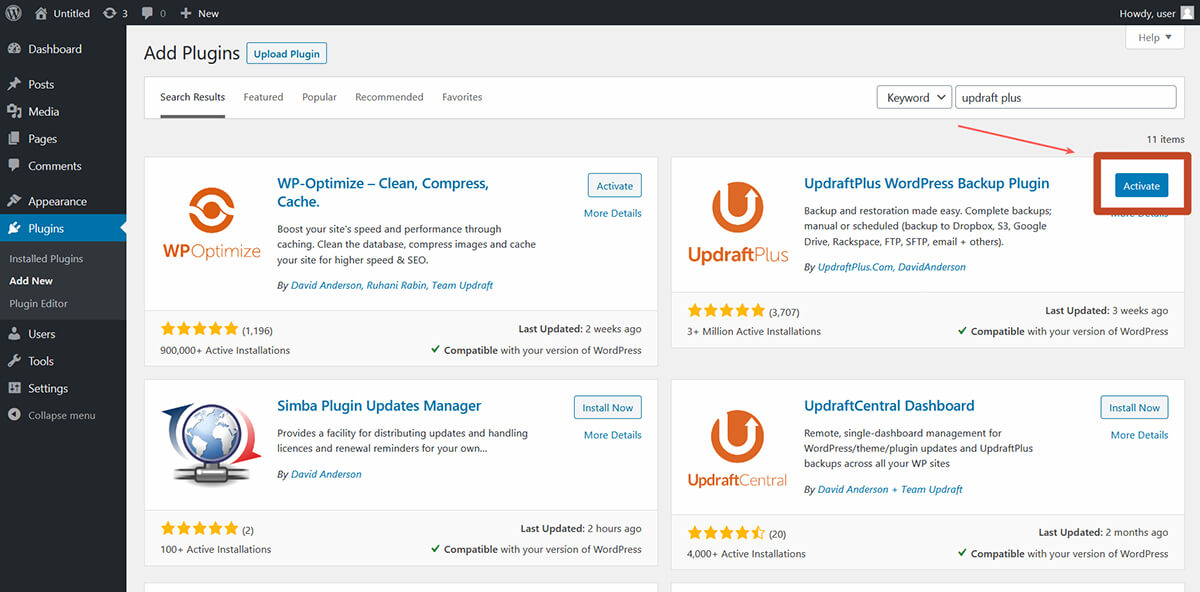Open the comments bubble in admin bar

(153, 13)
